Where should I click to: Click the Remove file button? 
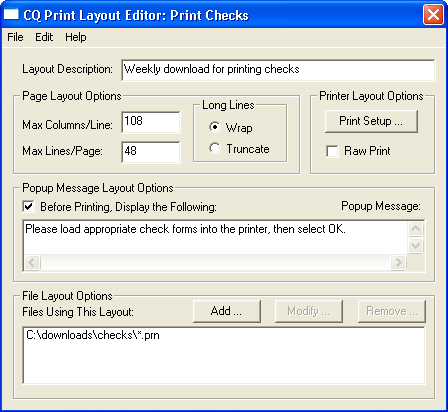(392, 311)
